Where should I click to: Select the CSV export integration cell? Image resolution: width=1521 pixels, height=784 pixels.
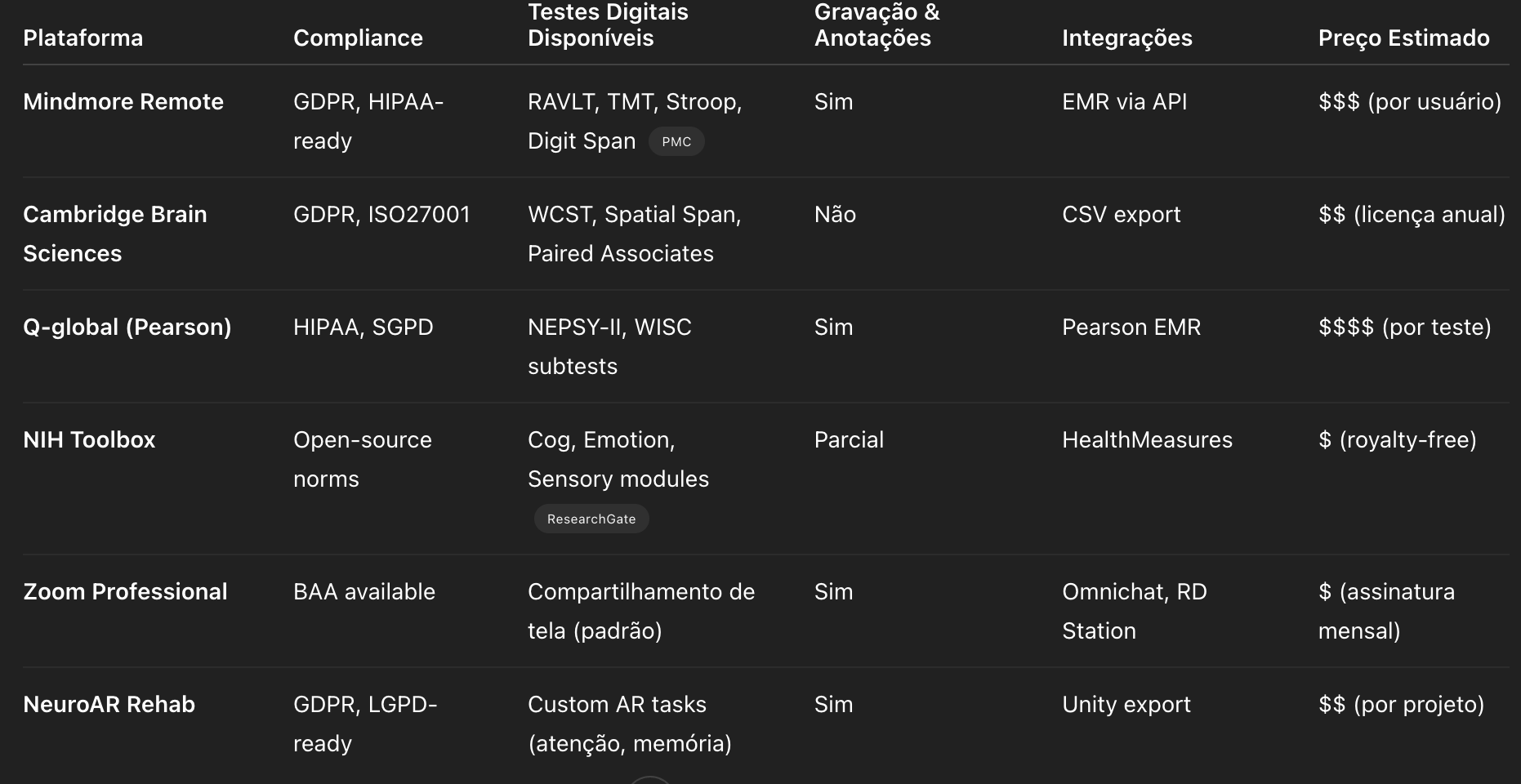point(1122,214)
